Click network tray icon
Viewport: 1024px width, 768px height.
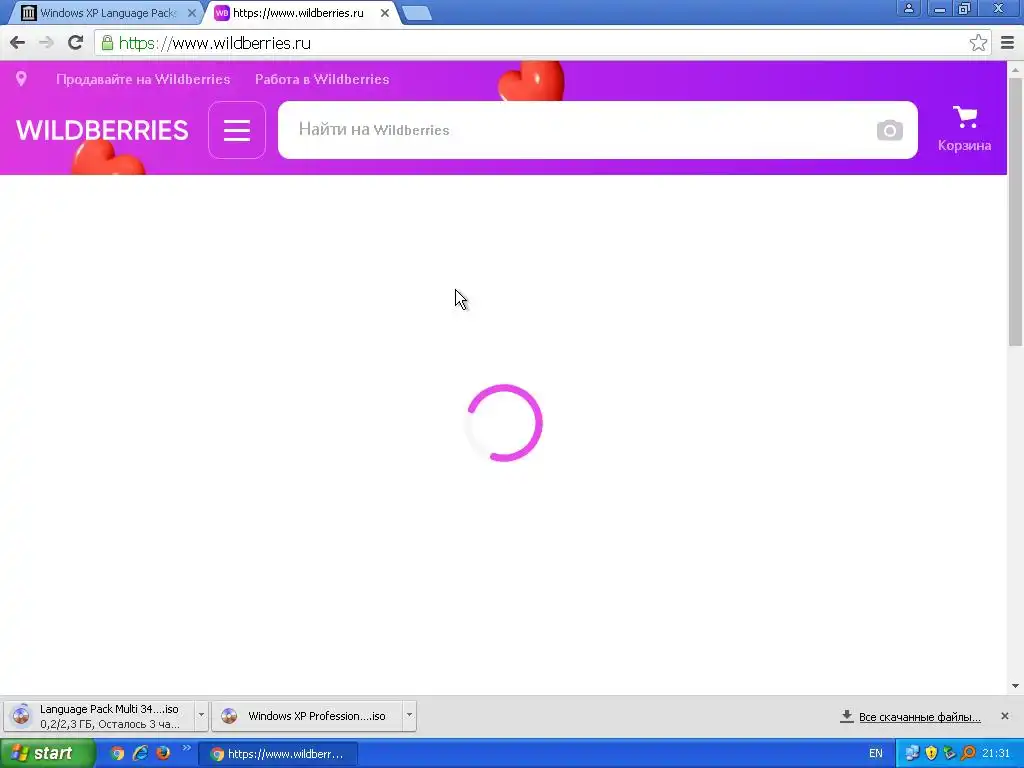(x=912, y=753)
